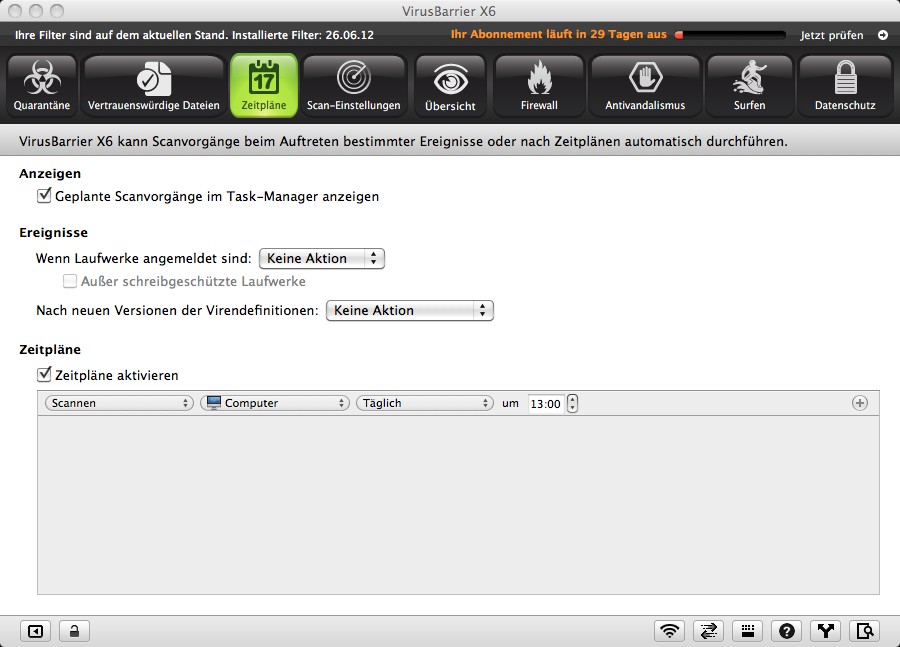Image resolution: width=900 pixels, height=647 pixels.
Task: Open the log document magnifier icon
Action: [864, 631]
